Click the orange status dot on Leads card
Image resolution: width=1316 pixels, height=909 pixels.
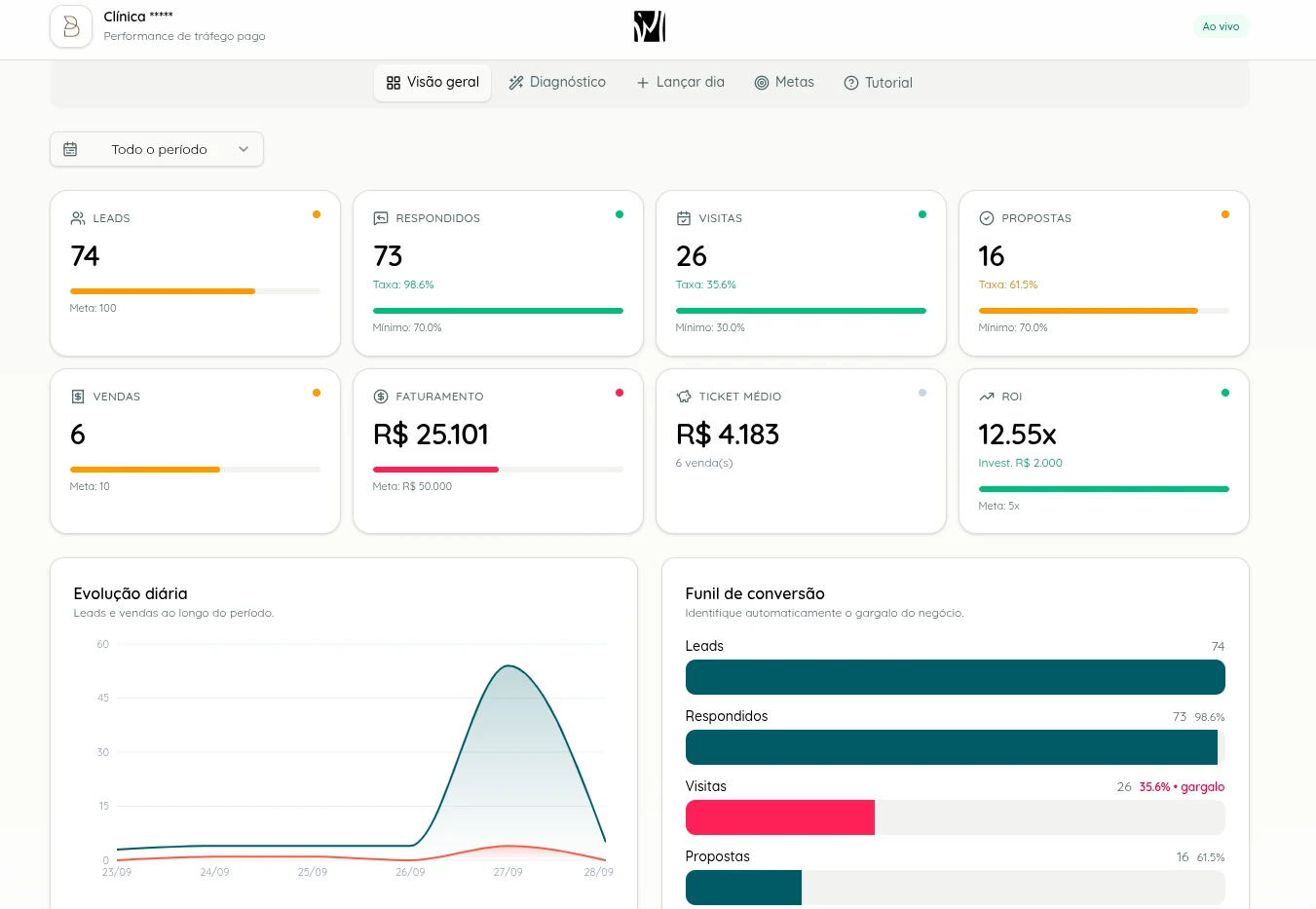click(317, 214)
